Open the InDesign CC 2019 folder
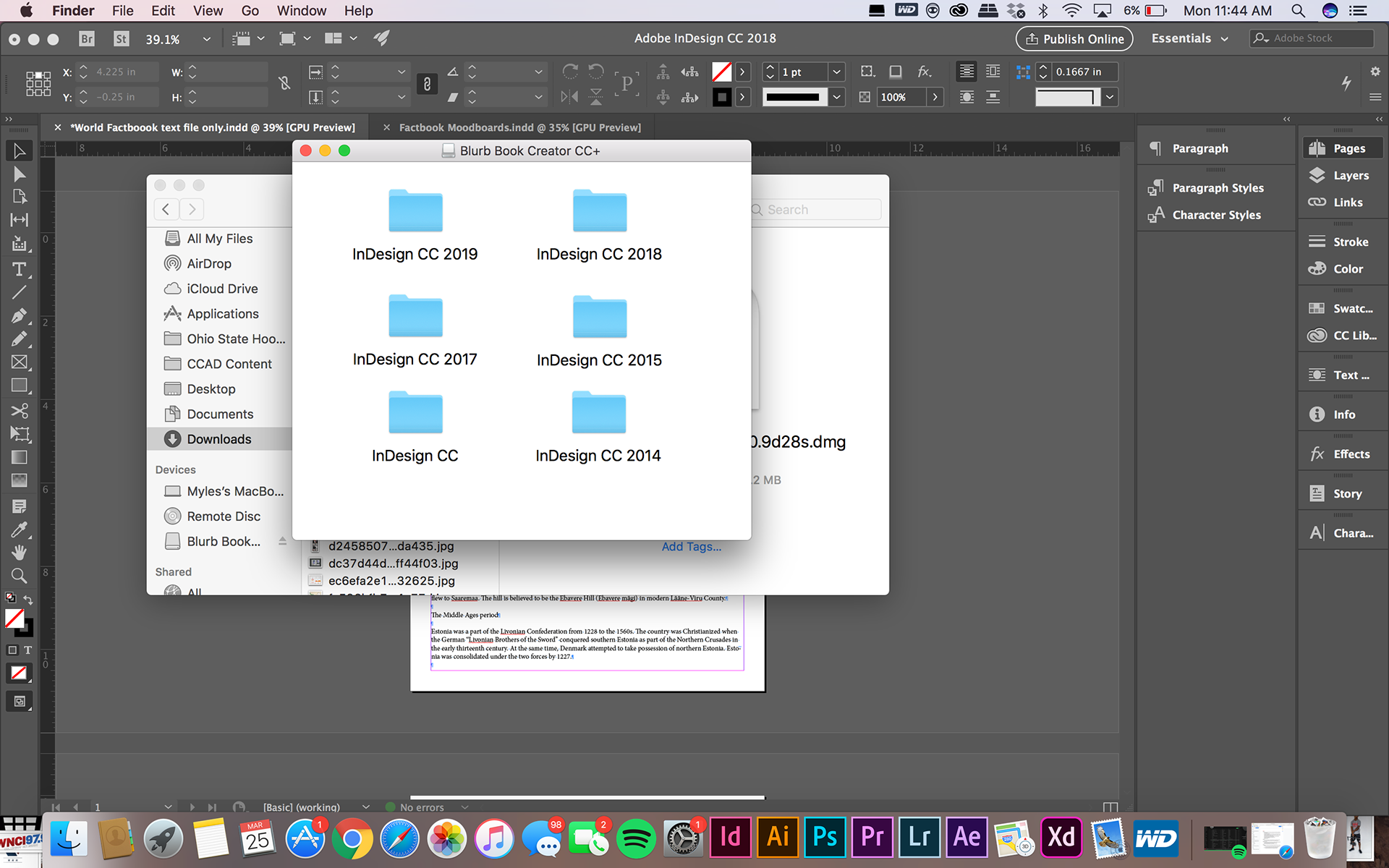Viewport: 1389px width, 868px height. (x=415, y=226)
